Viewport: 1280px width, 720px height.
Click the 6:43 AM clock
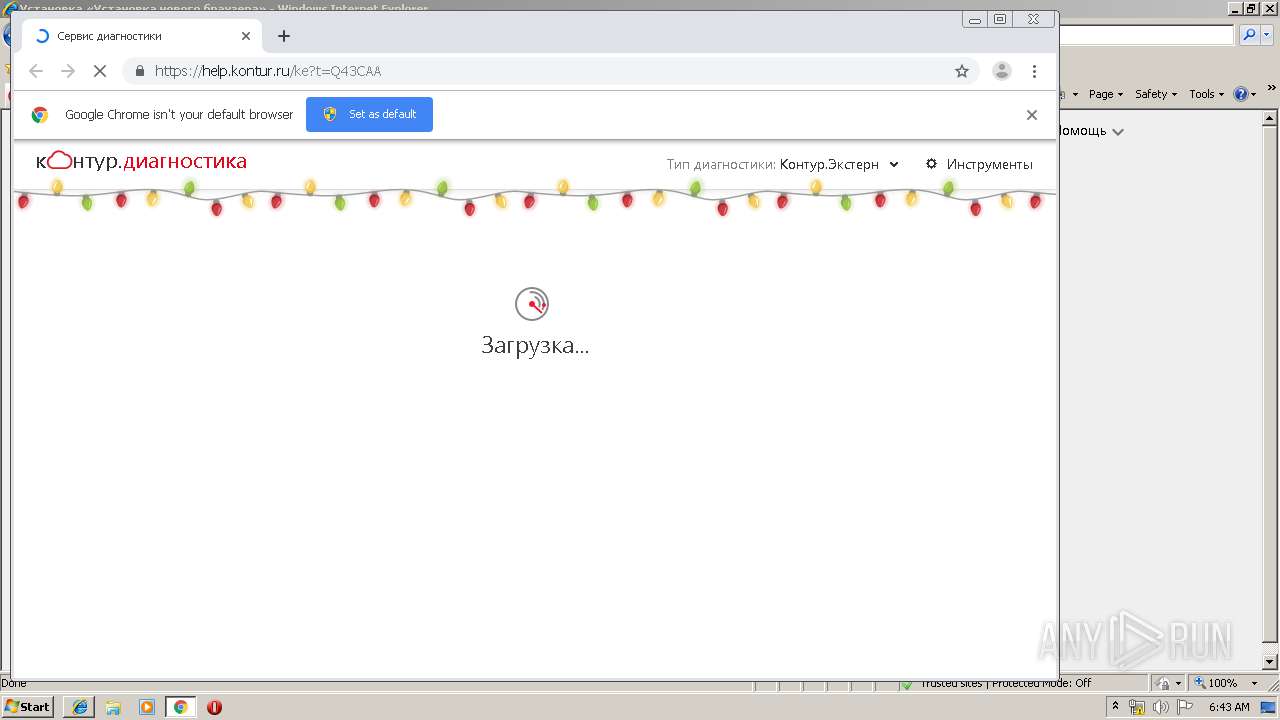[x=1229, y=707]
